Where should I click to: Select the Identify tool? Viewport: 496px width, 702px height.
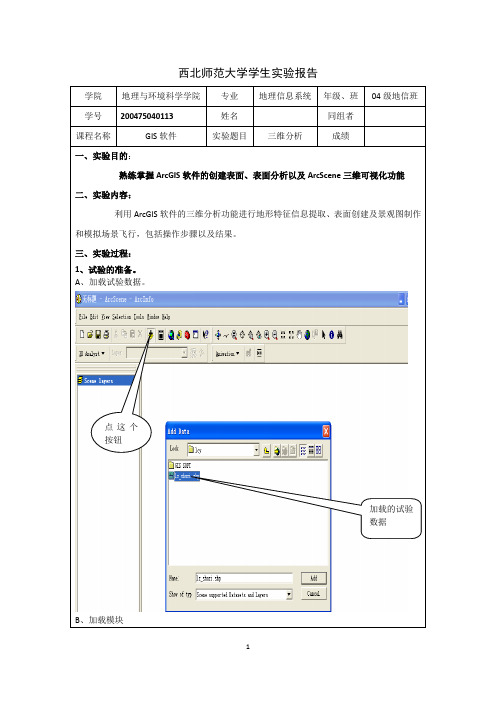pyautogui.click(x=331, y=334)
